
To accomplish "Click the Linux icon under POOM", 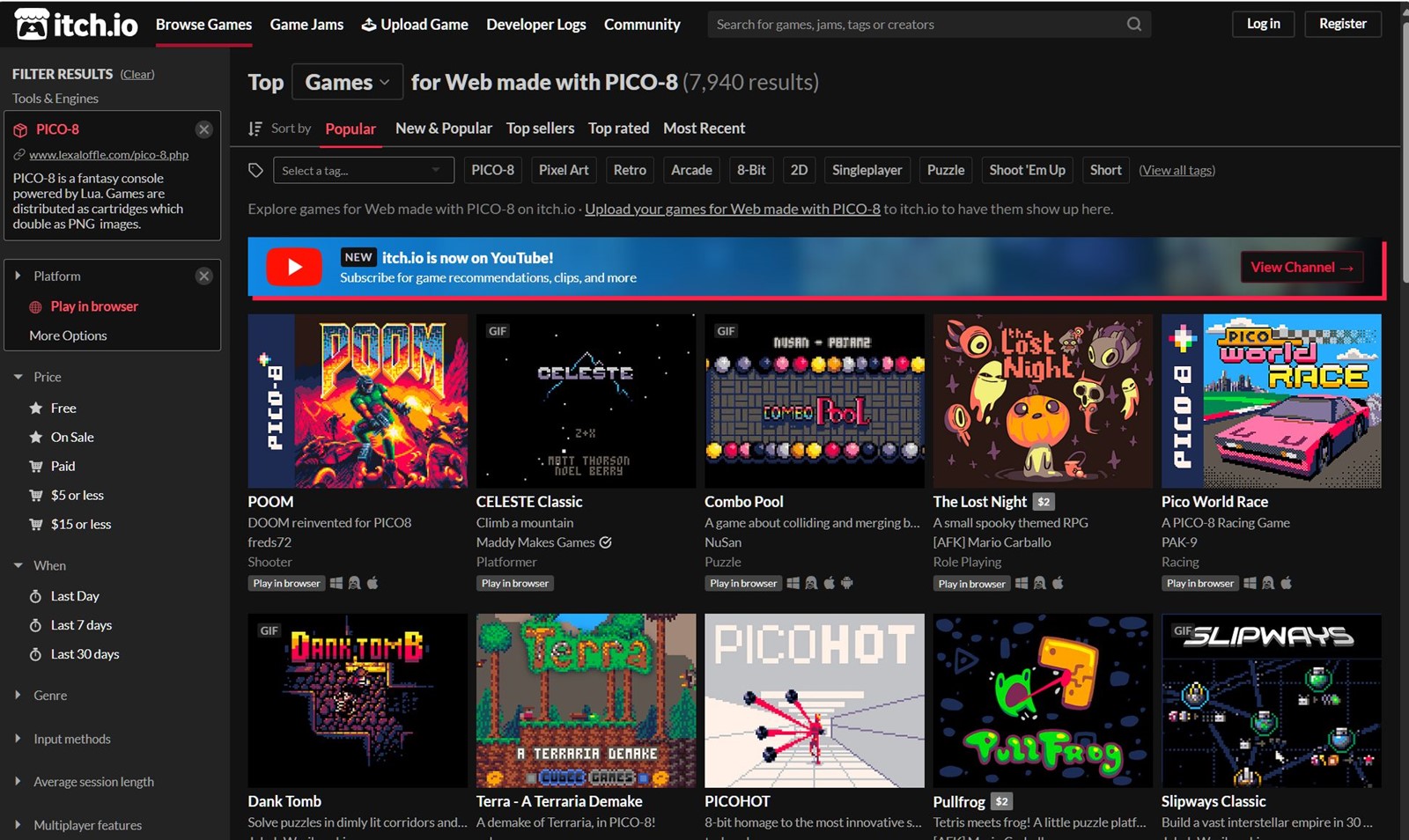I will pyautogui.click(x=354, y=583).
